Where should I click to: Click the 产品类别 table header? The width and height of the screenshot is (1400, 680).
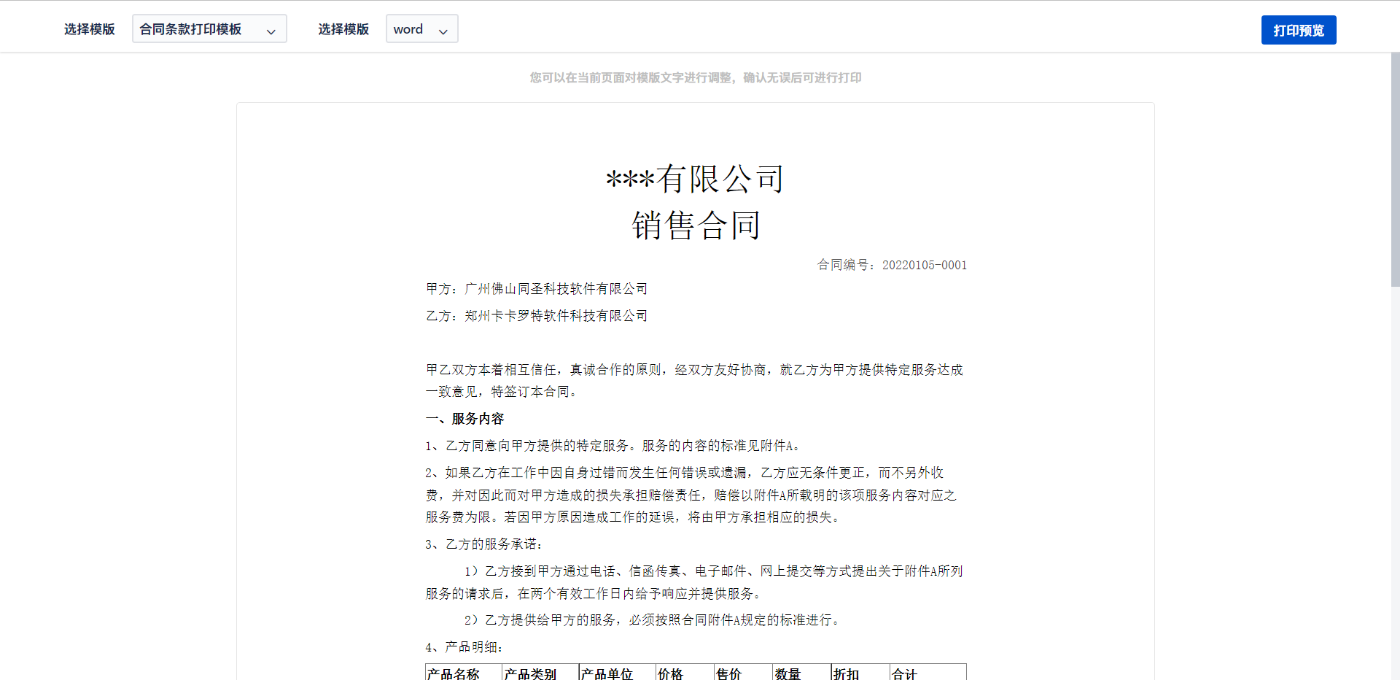point(541,673)
